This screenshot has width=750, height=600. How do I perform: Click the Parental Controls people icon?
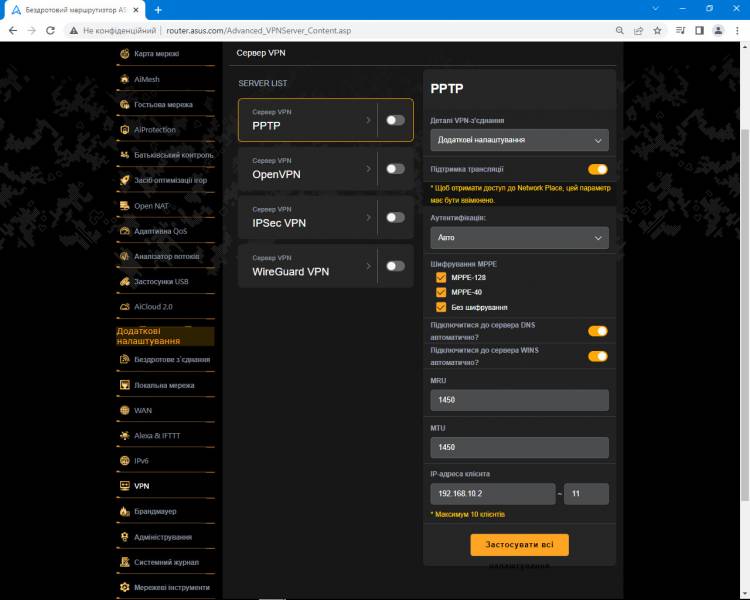tap(125, 155)
